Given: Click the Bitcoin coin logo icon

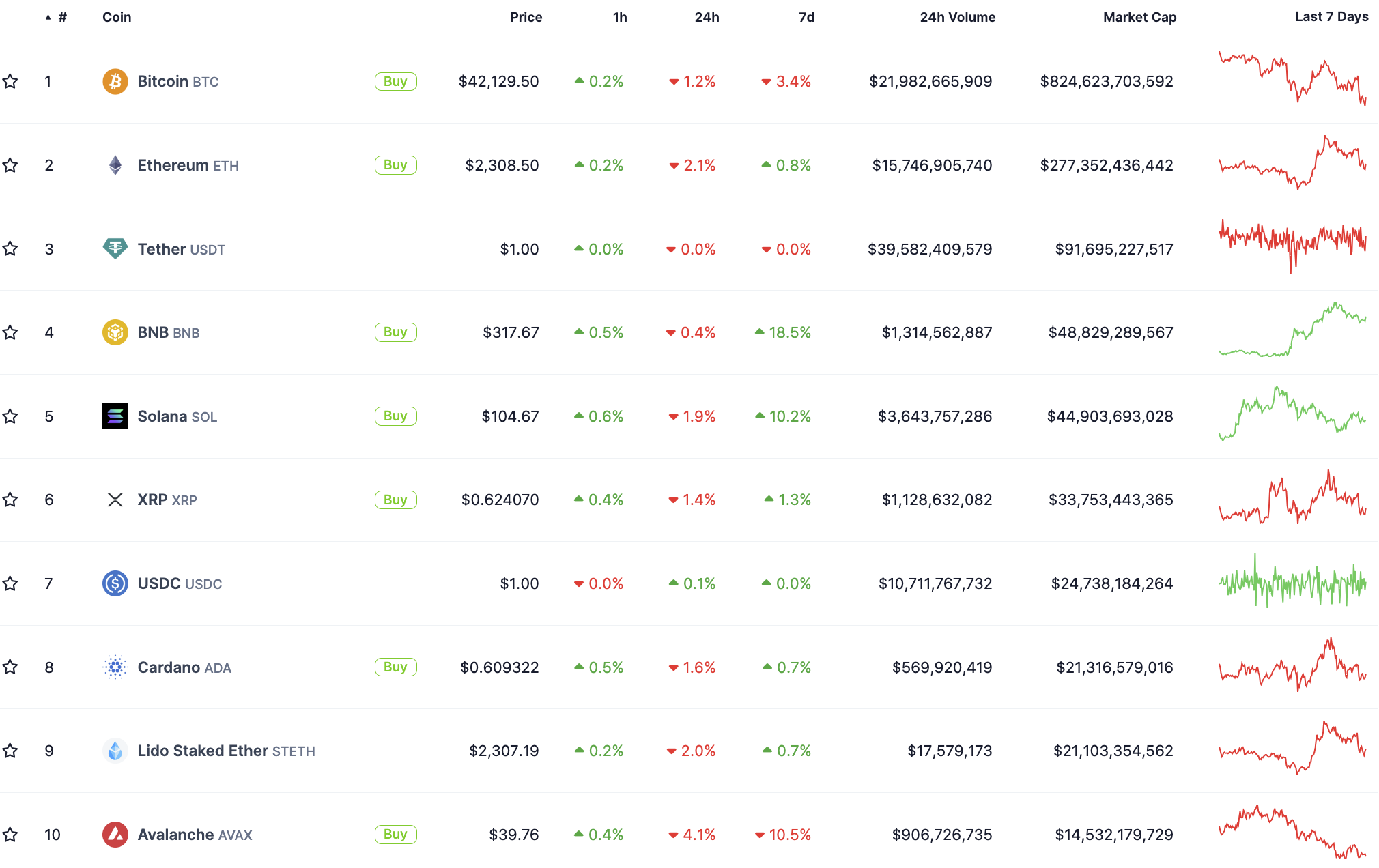Looking at the screenshot, I should pyautogui.click(x=115, y=82).
